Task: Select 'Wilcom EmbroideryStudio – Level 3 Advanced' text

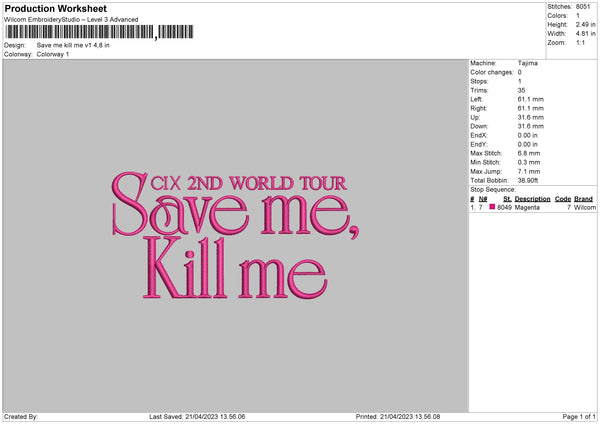Action: tap(71, 20)
